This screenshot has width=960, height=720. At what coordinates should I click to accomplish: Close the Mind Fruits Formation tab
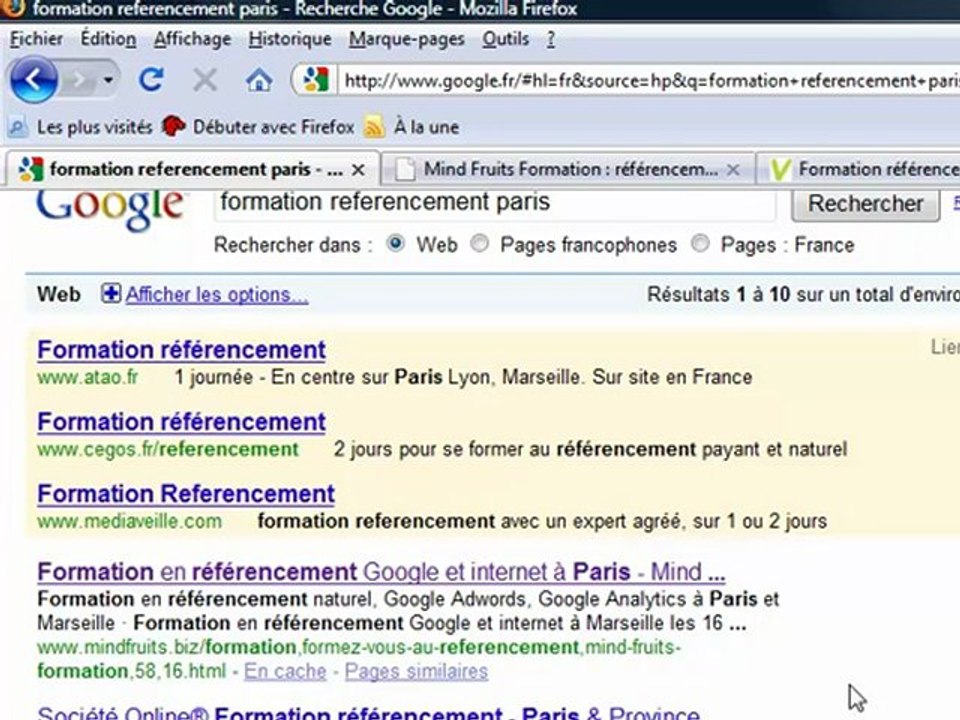(x=733, y=170)
